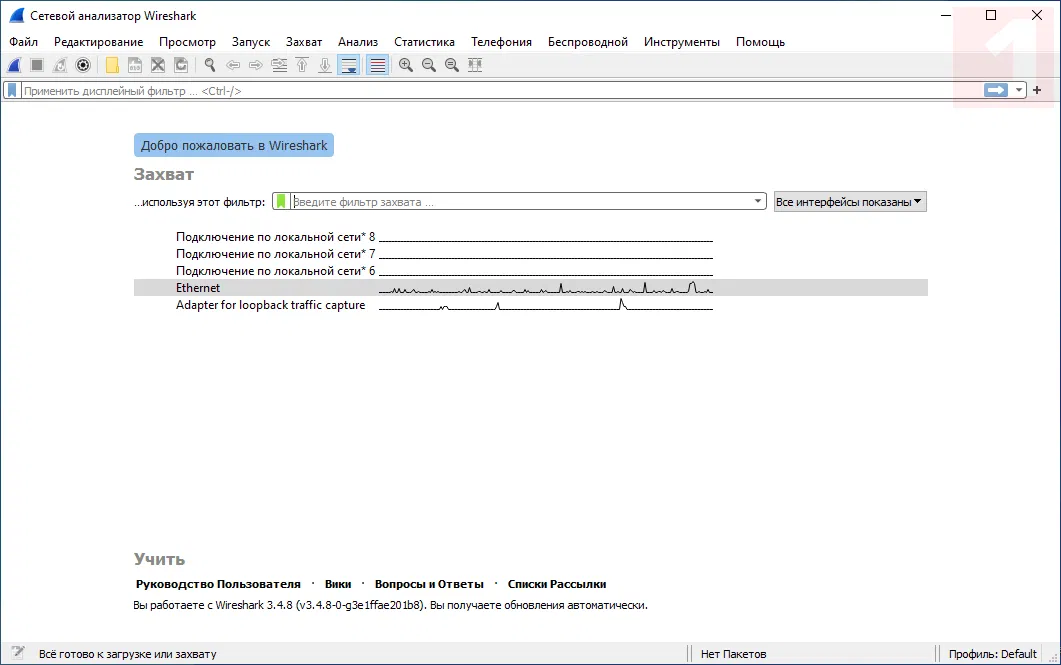The image size is (1061, 665).
Task: Click the stop capture square icon
Action: pos(37,65)
